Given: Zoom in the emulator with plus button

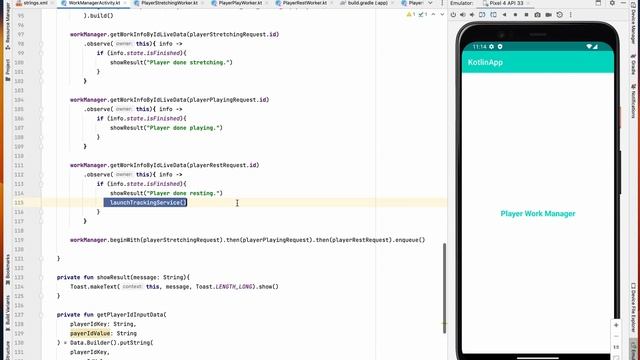Looking at the screenshot, I should click(616, 325).
